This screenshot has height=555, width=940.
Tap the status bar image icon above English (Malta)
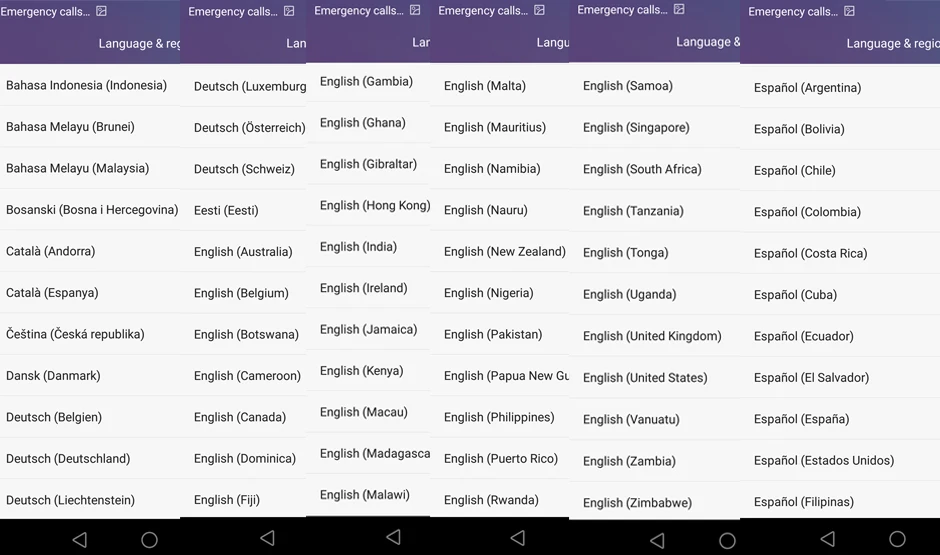(x=540, y=10)
